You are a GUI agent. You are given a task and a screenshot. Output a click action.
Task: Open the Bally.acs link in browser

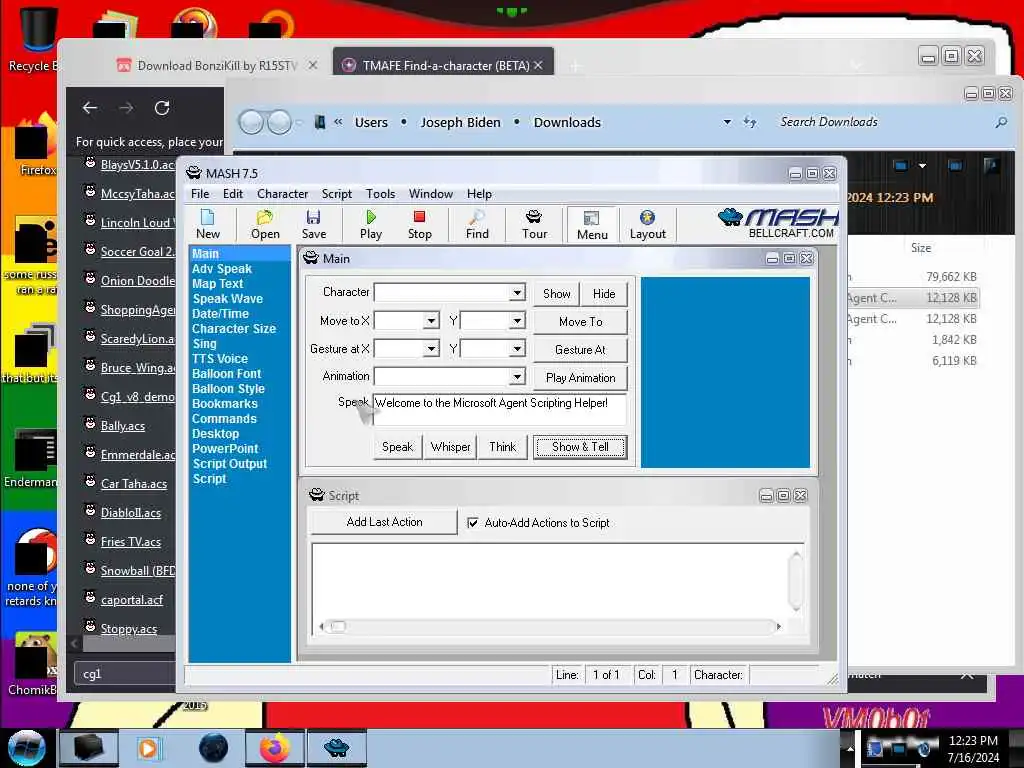[x=123, y=426]
